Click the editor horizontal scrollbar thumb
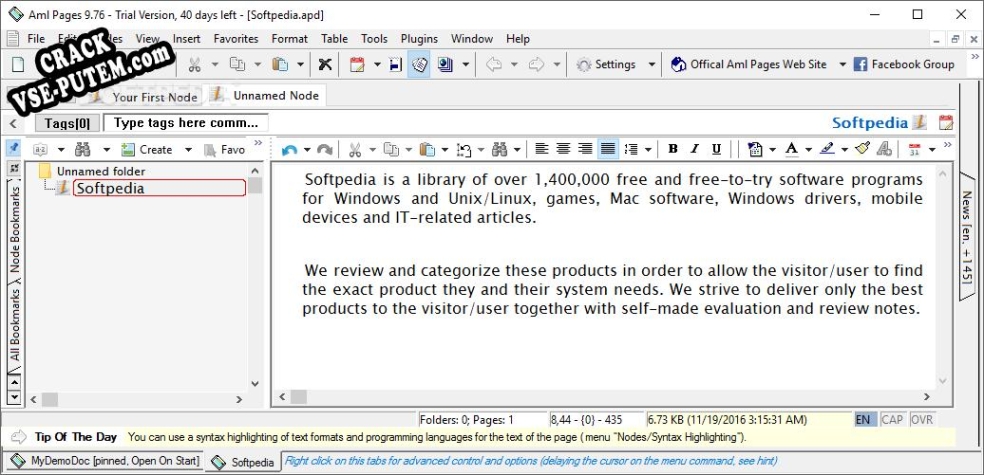The height and width of the screenshot is (475, 984). pyautogui.click(x=299, y=397)
